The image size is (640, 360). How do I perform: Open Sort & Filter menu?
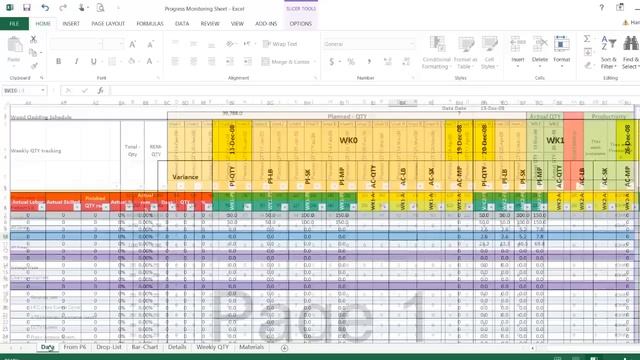pyautogui.click(x=608, y=52)
